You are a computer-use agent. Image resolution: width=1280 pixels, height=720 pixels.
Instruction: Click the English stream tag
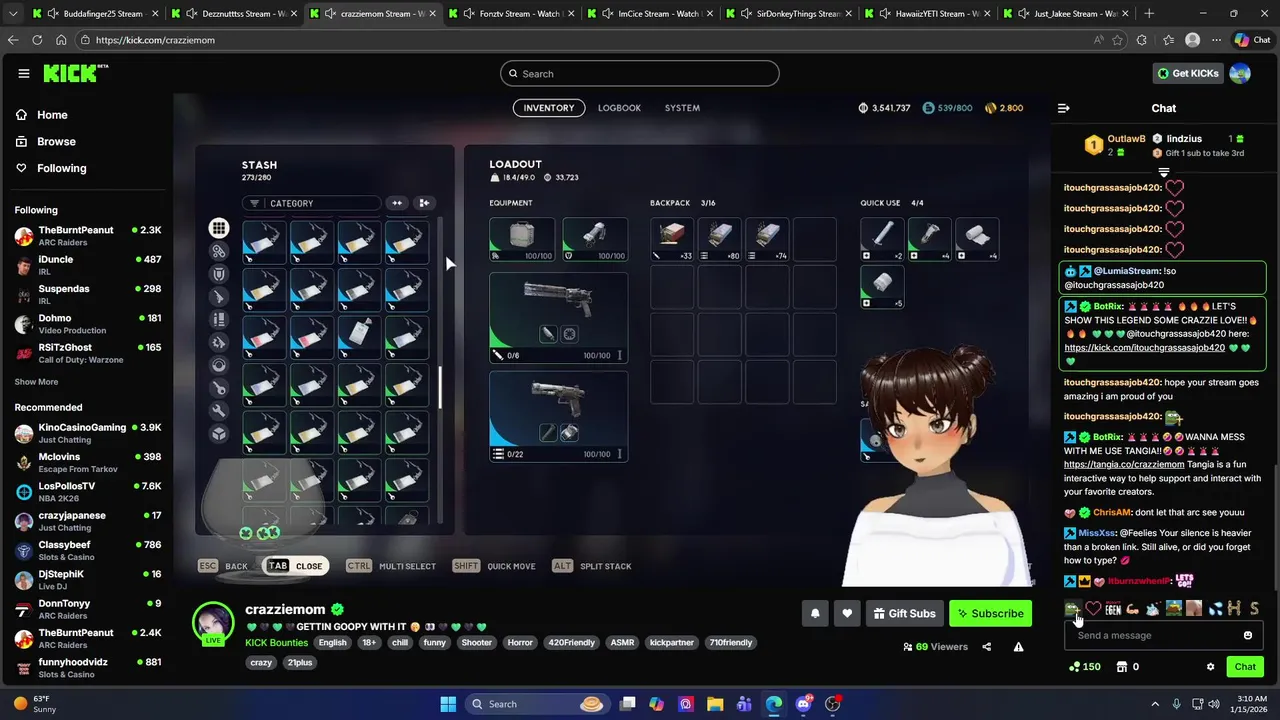click(x=332, y=643)
